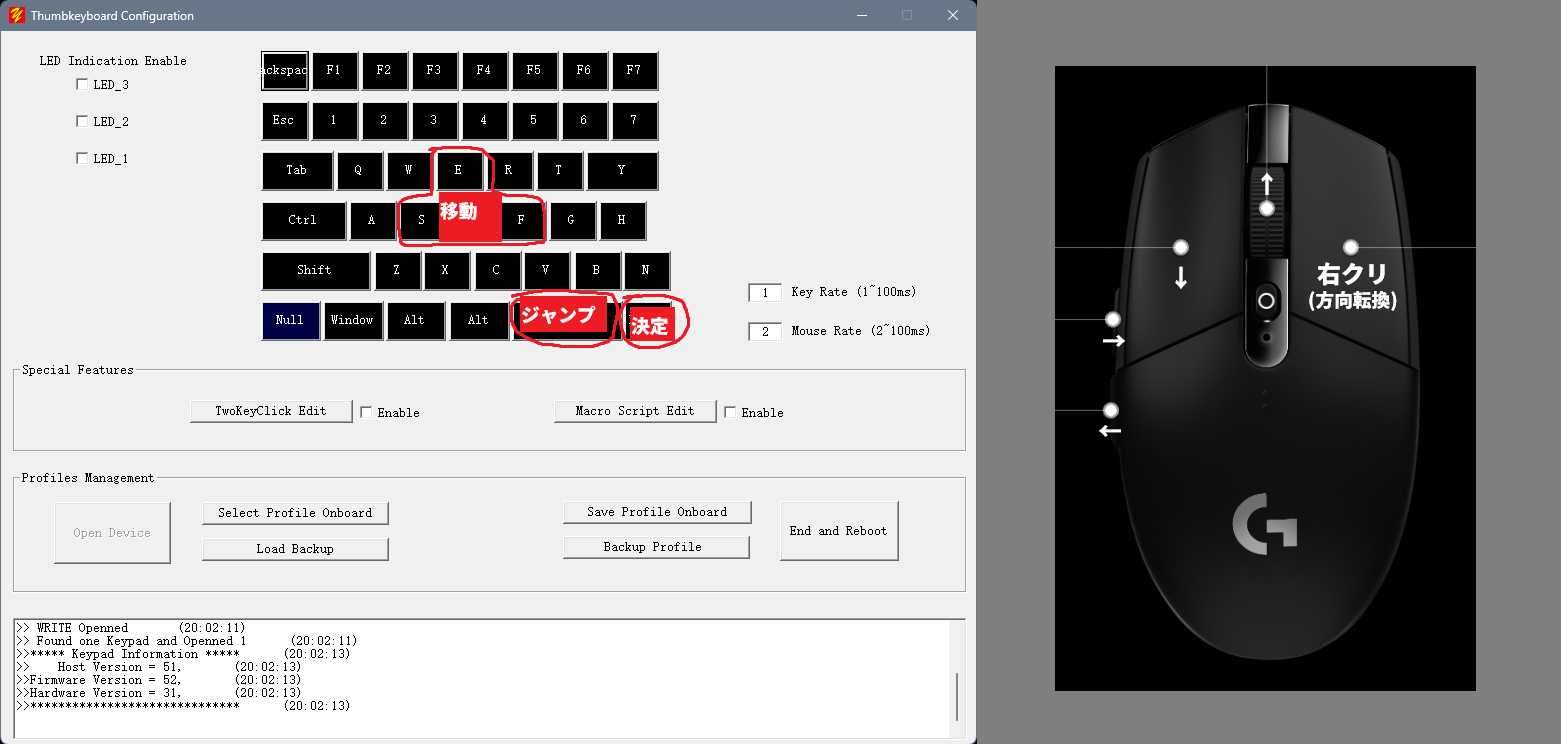Click the Save Profile Onboard button
Screen dimensions: 1561x744
point(656,512)
